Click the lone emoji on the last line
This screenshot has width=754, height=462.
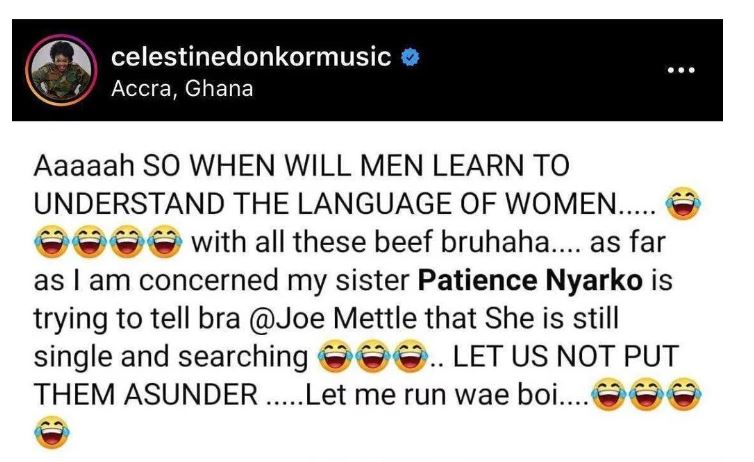click(x=50, y=432)
